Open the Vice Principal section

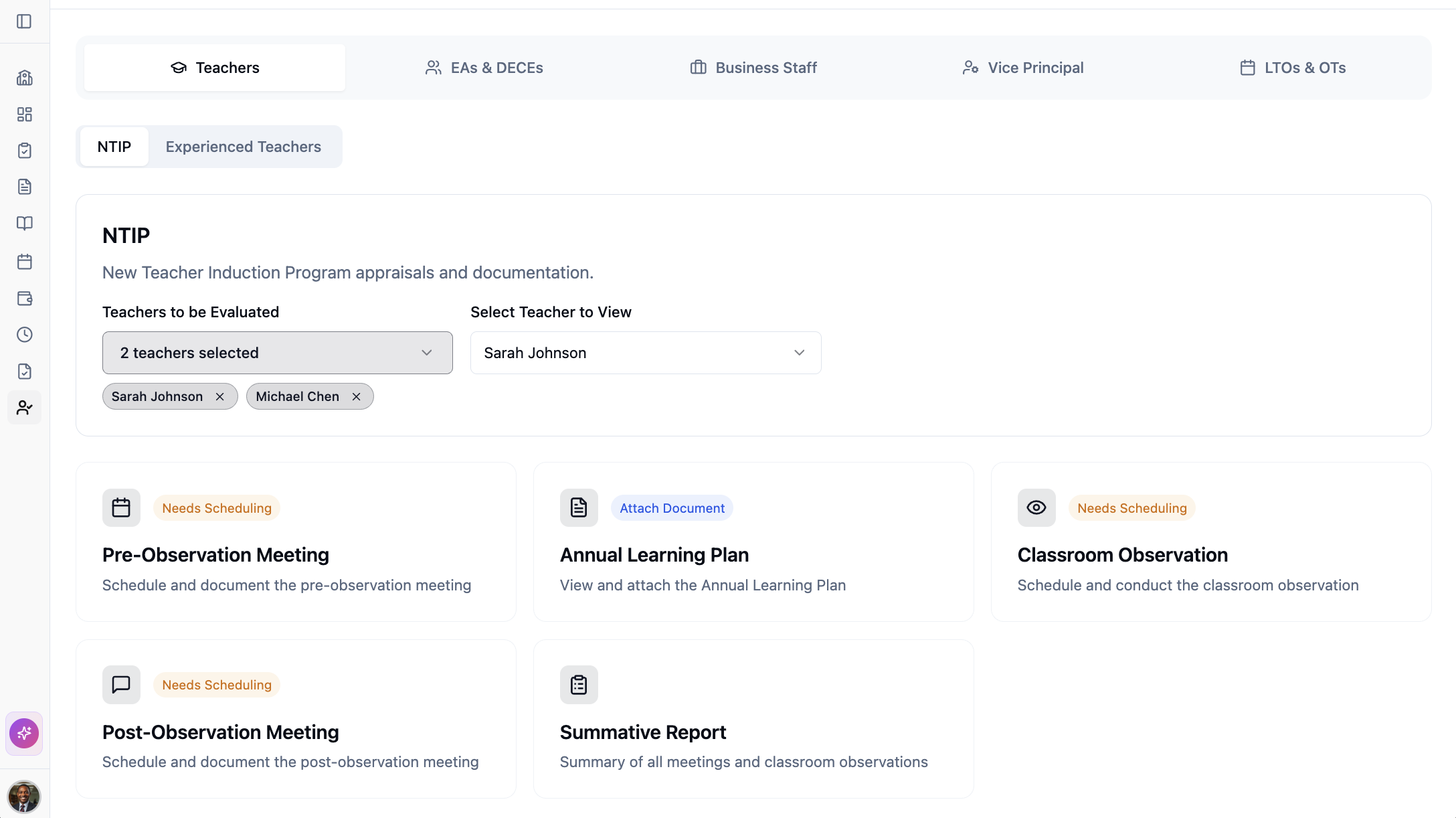tap(1022, 67)
